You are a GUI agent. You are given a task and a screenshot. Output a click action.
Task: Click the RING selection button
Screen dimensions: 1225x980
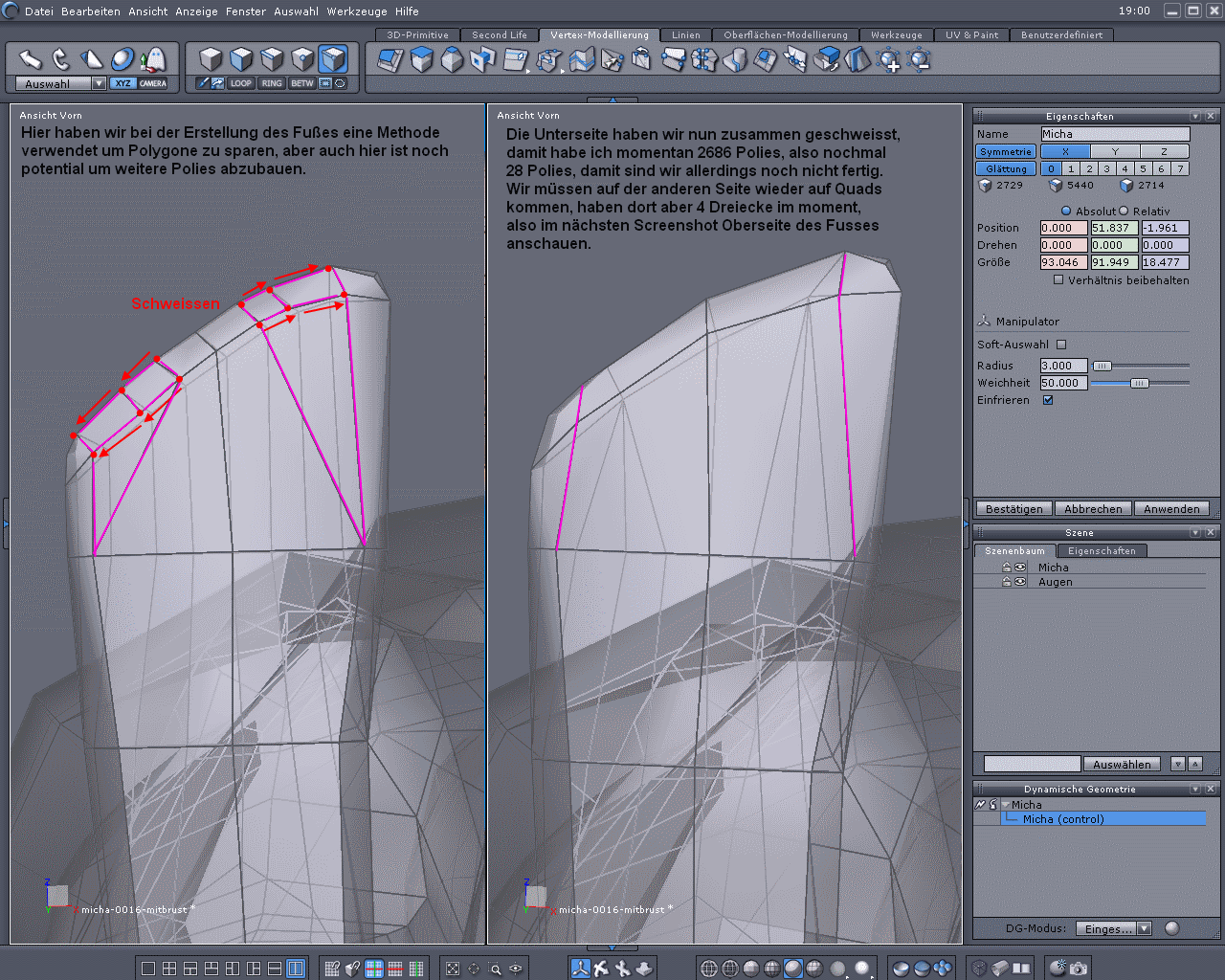[x=272, y=83]
